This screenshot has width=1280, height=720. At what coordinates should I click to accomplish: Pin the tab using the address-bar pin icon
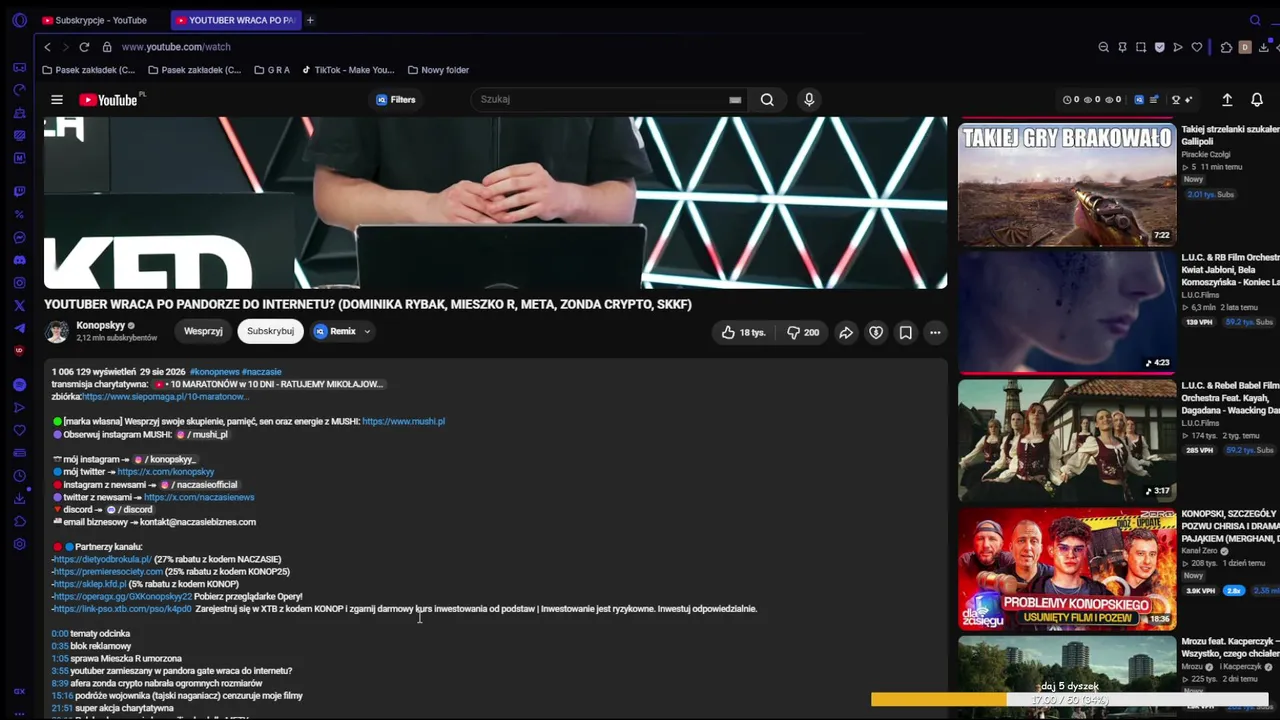tap(1122, 47)
